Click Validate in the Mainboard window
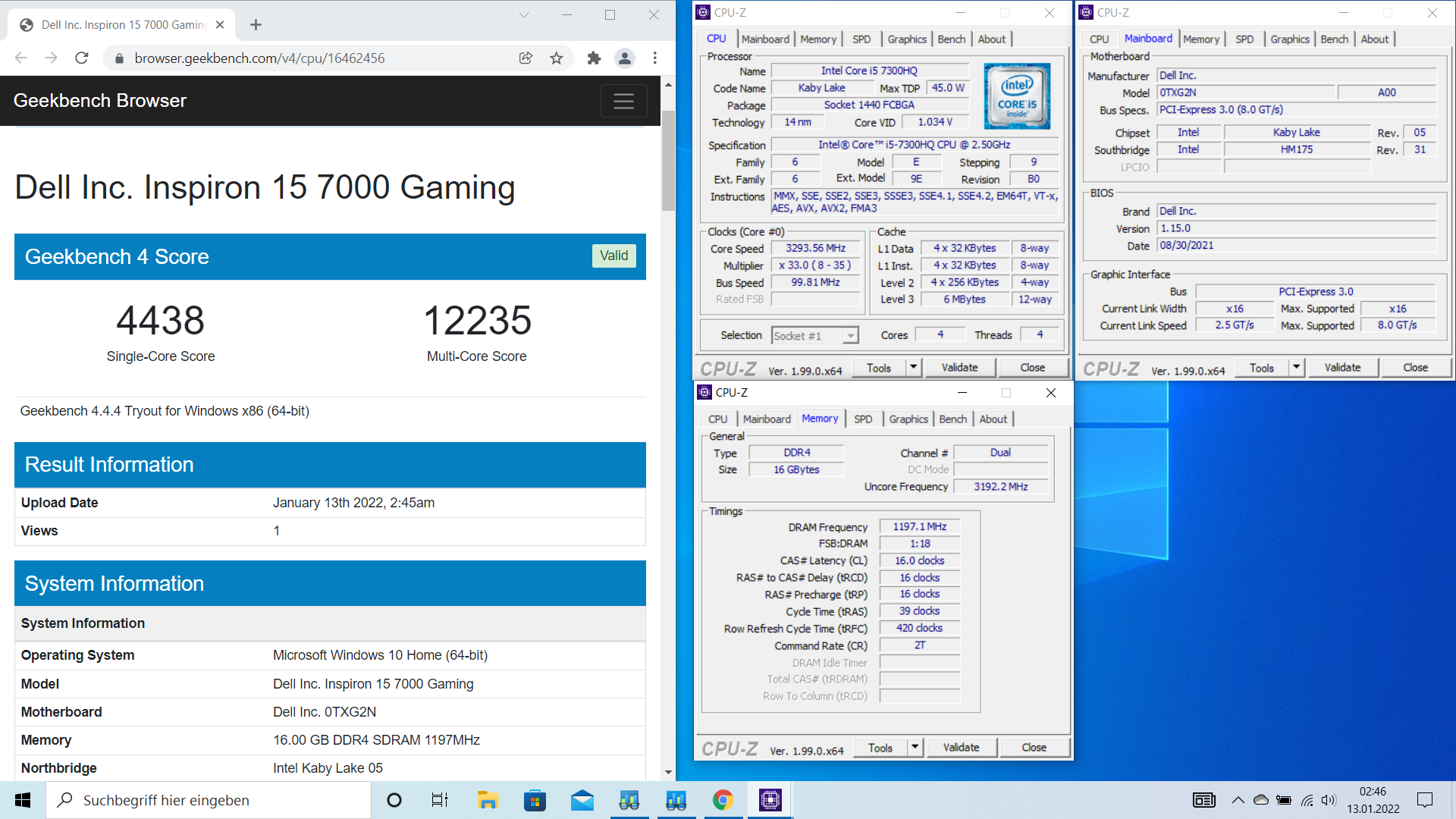This screenshot has height=819, width=1456. 1342,368
